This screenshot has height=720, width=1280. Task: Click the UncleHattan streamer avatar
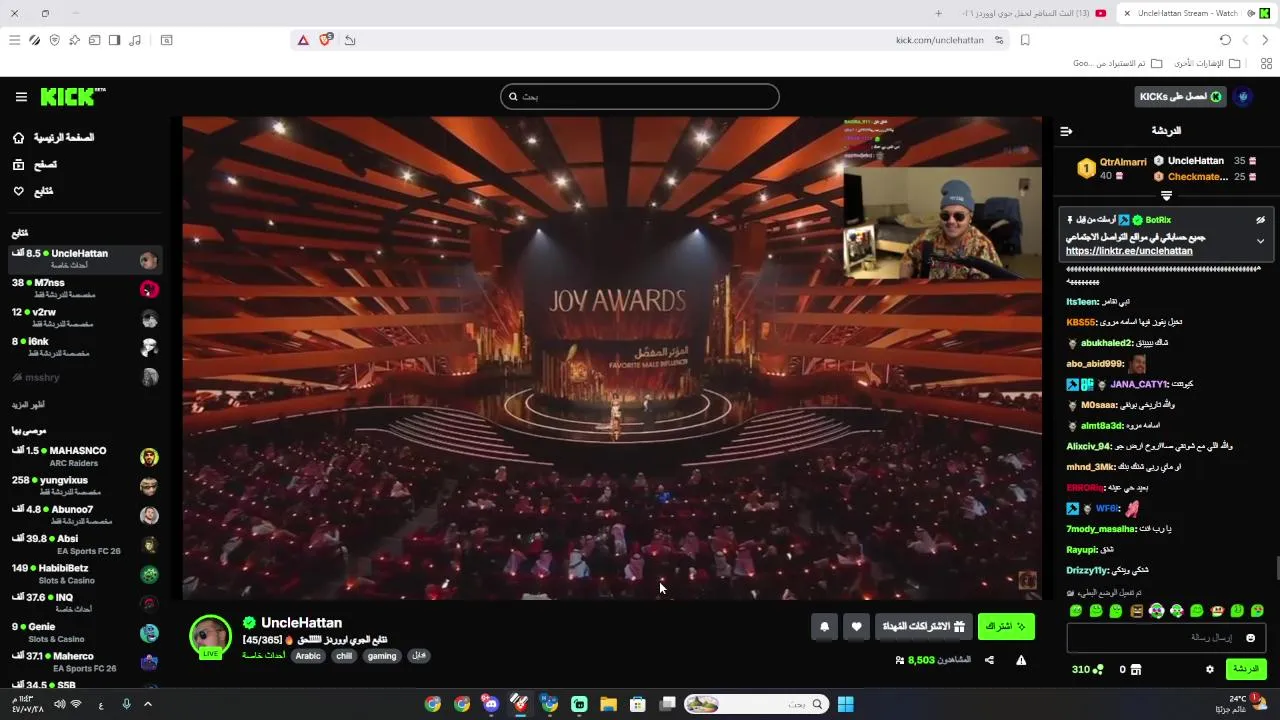click(210, 636)
